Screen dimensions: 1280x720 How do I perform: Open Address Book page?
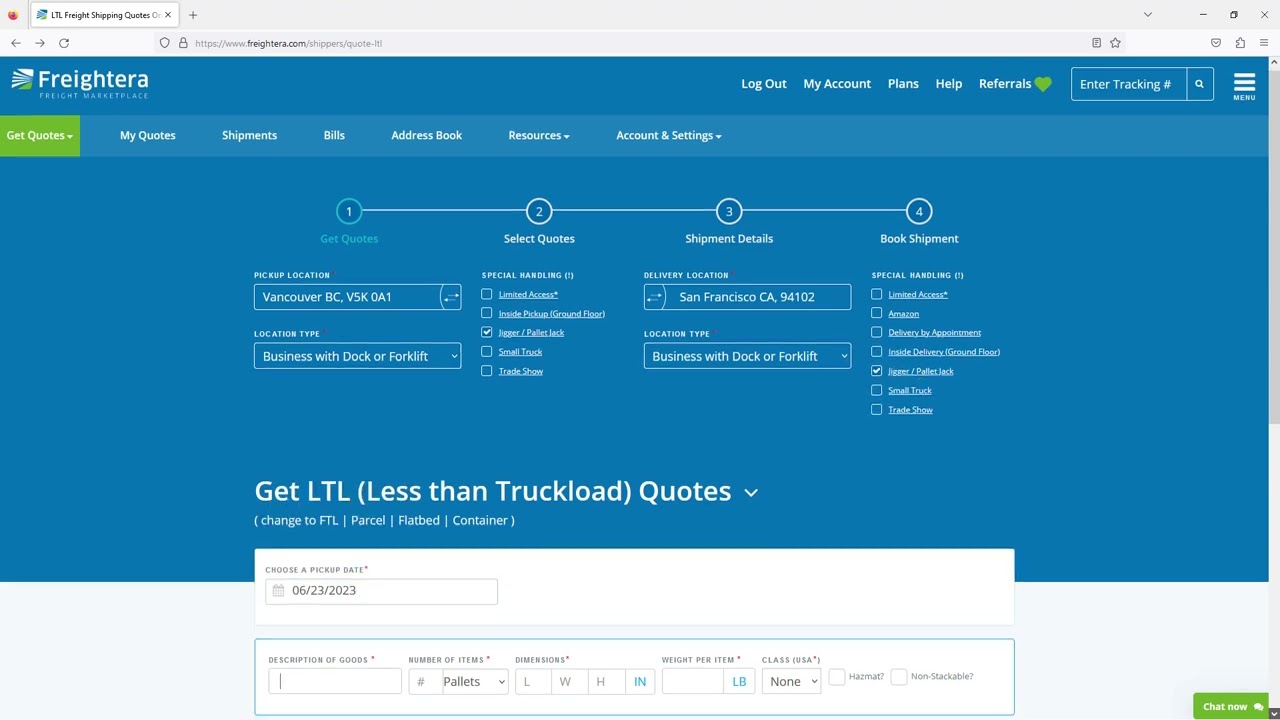pyautogui.click(x=427, y=135)
